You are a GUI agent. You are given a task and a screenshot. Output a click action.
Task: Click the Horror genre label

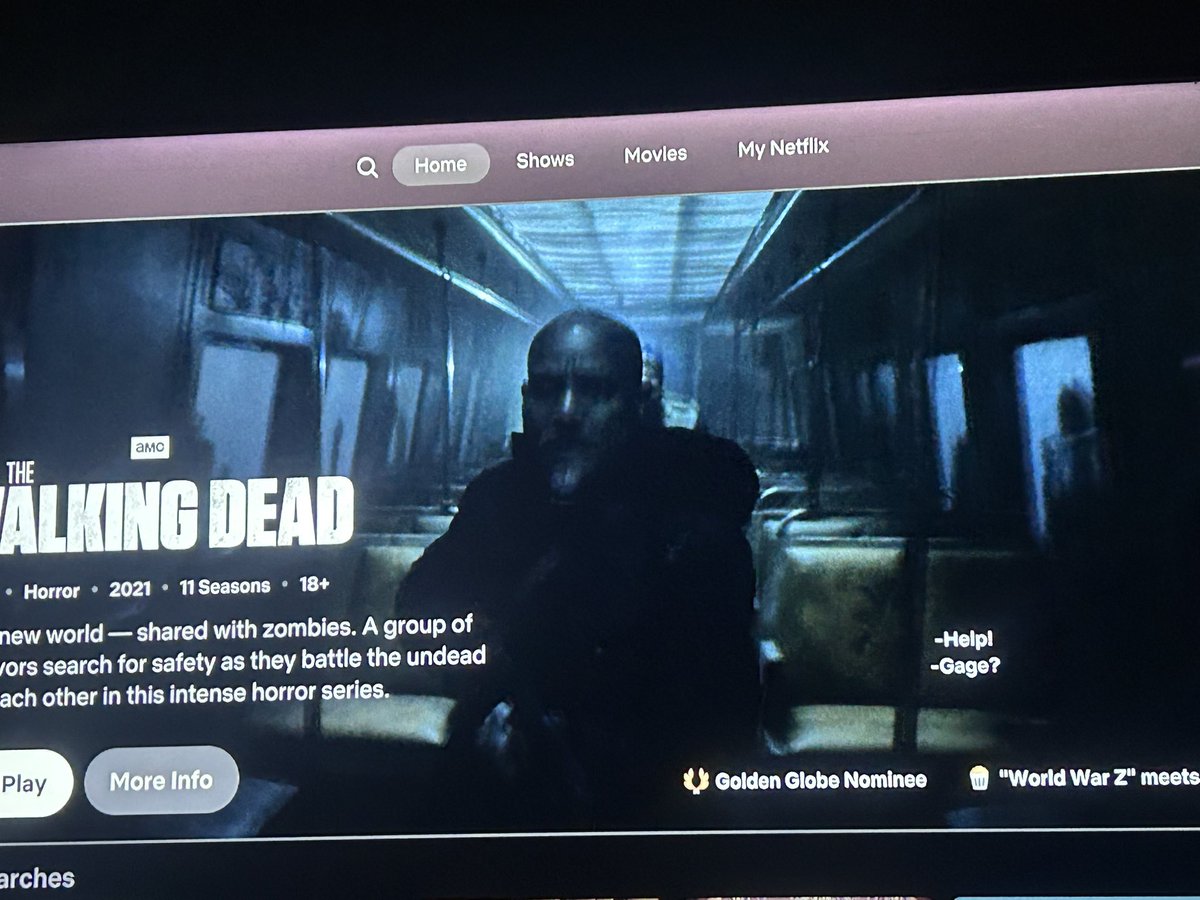pyautogui.click(x=51, y=591)
